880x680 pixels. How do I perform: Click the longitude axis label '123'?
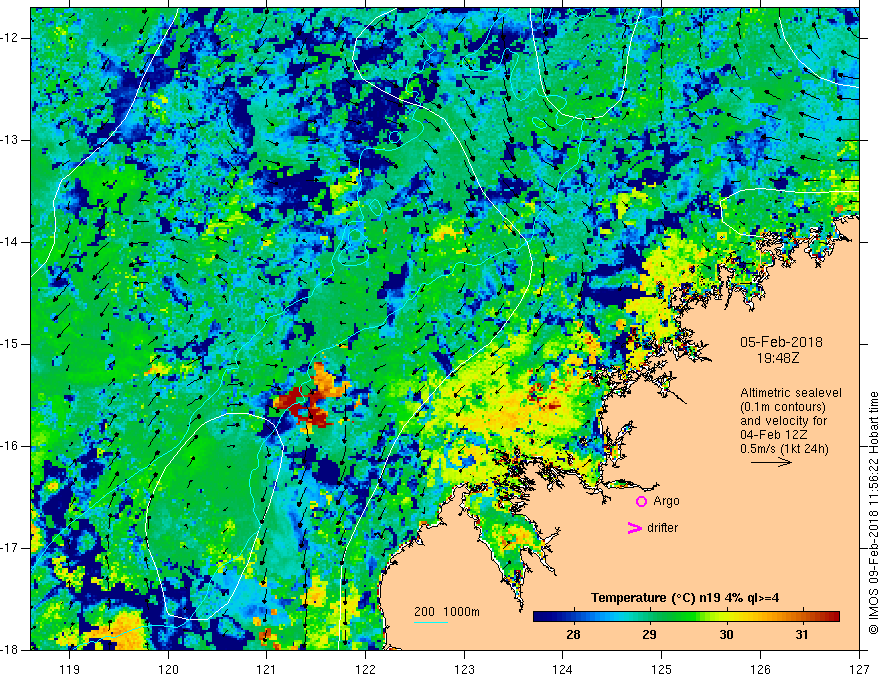[x=464, y=669]
